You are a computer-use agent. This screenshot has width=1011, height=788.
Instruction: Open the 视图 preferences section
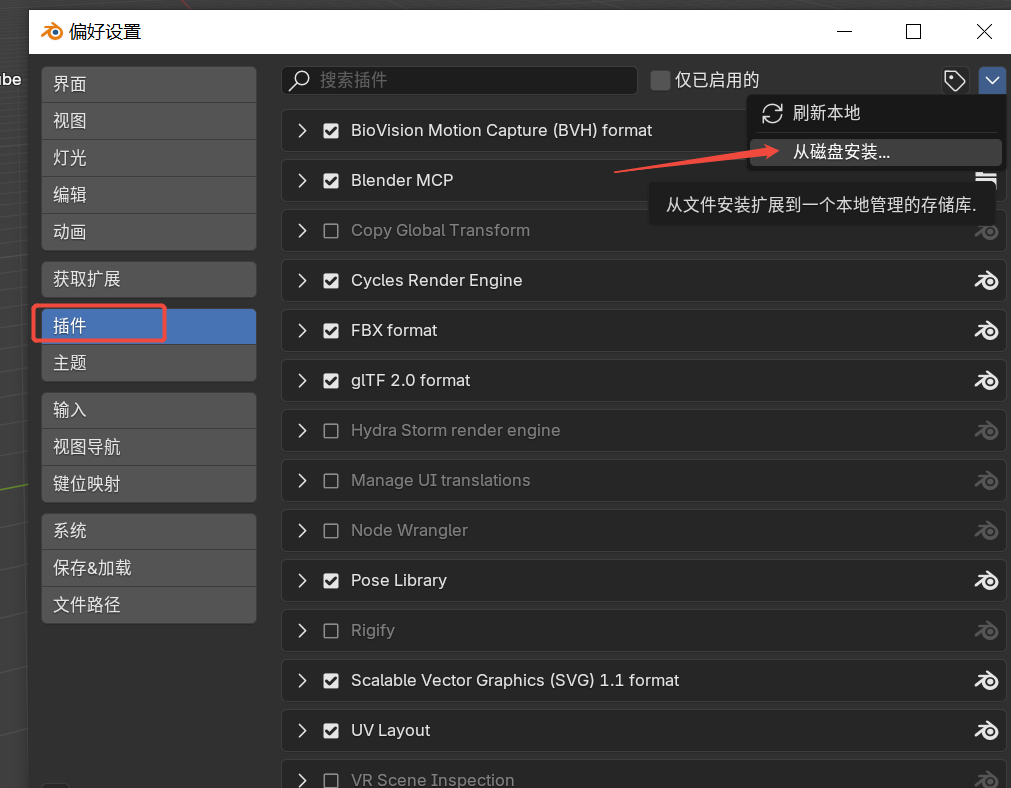(x=149, y=121)
